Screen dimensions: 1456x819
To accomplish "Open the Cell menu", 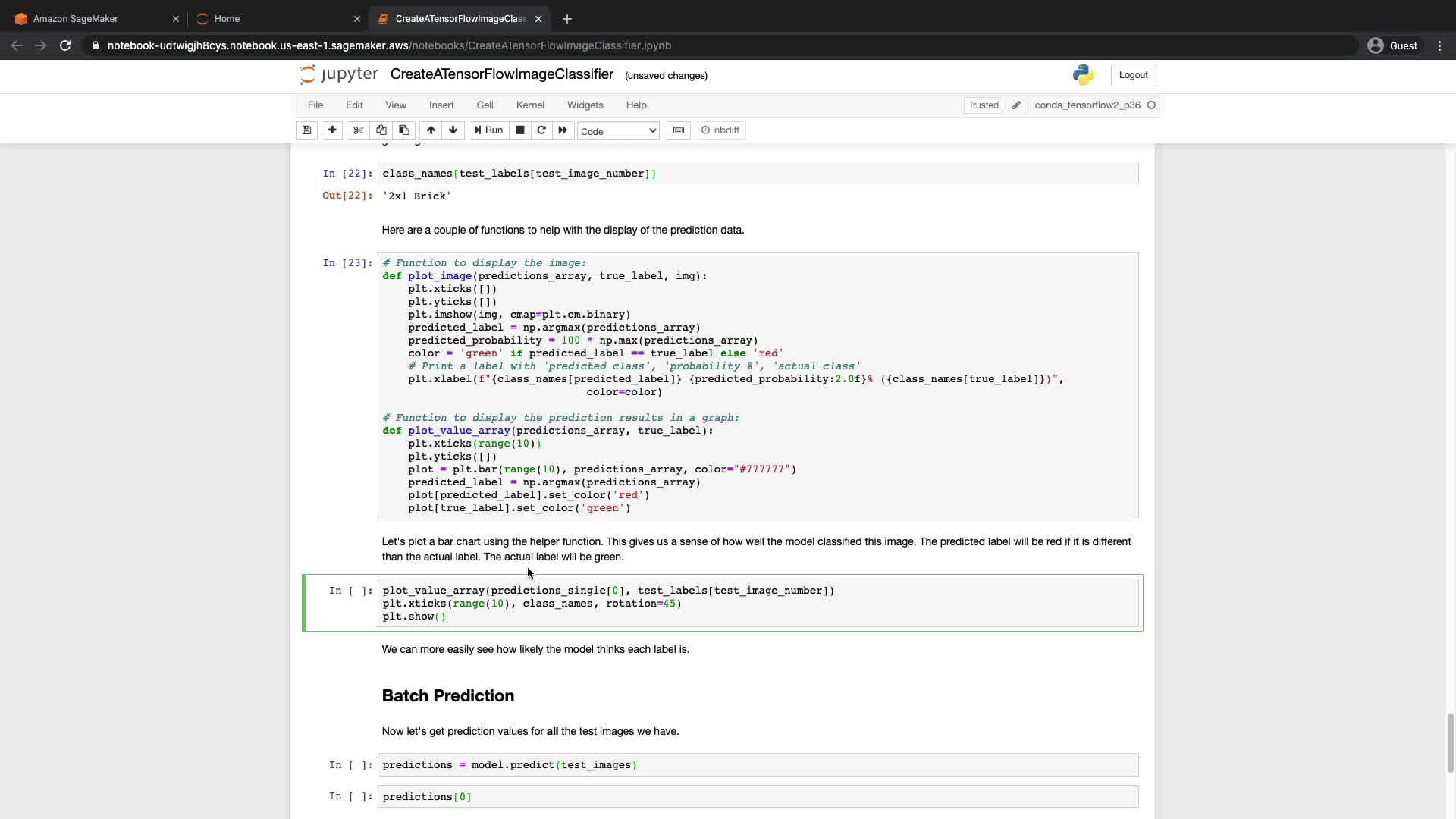I will click(x=485, y=105).
